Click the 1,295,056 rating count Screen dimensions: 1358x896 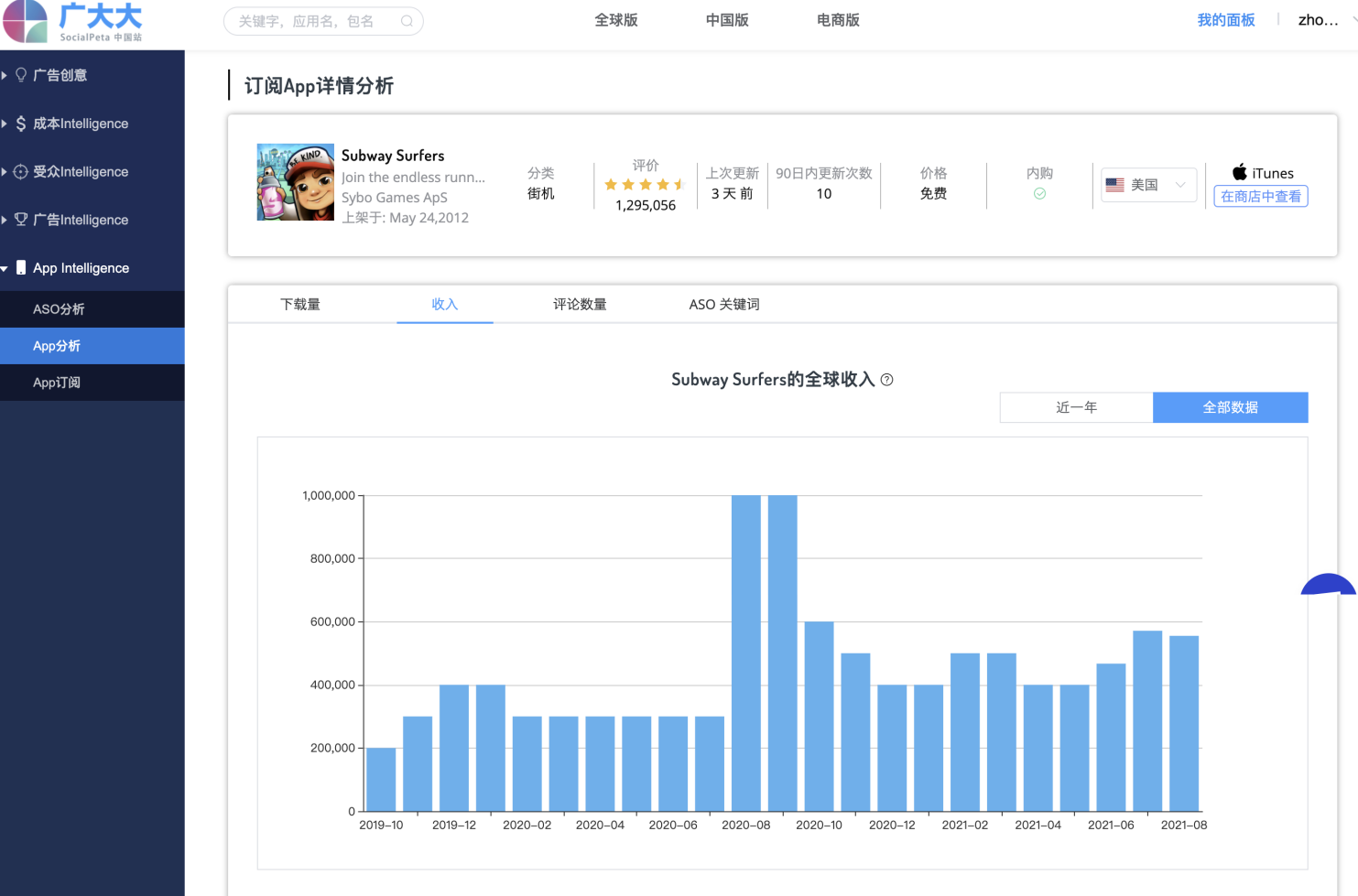(646, 205)
